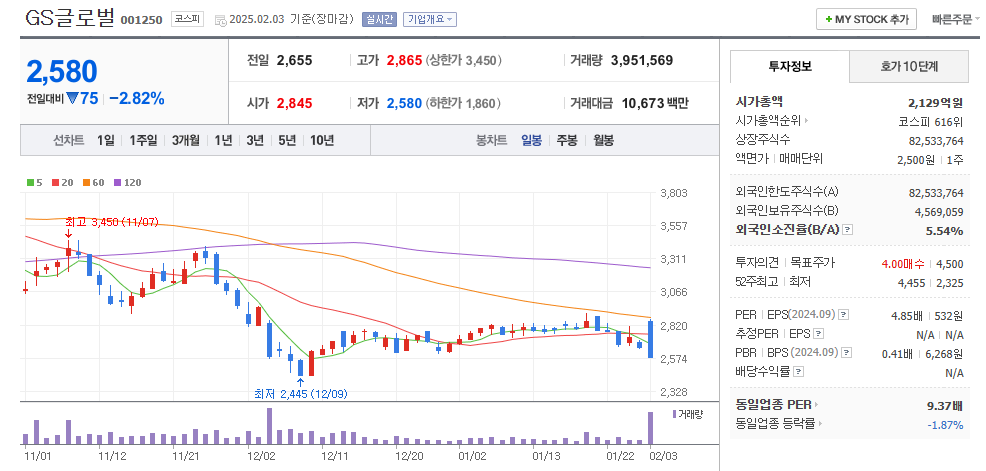Select the 1일 line chart period
Image resolution: width=986 pixels, height=471 pixels.
coord(106,140)
